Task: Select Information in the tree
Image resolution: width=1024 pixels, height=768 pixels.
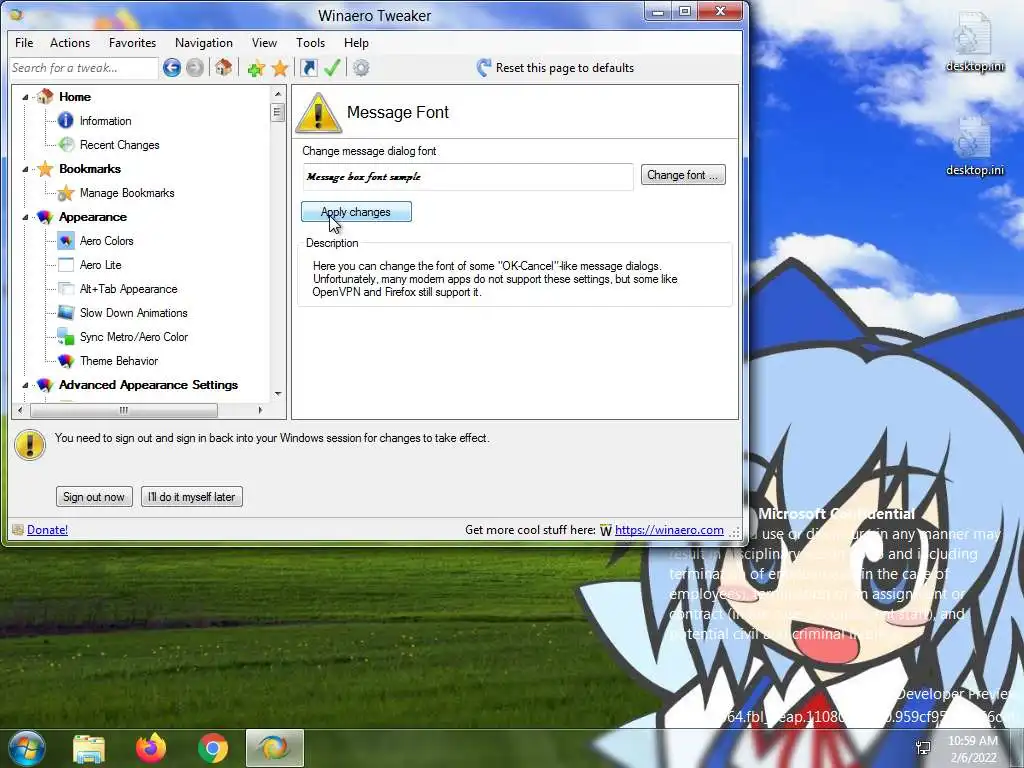Action: (x=106, y=121)
